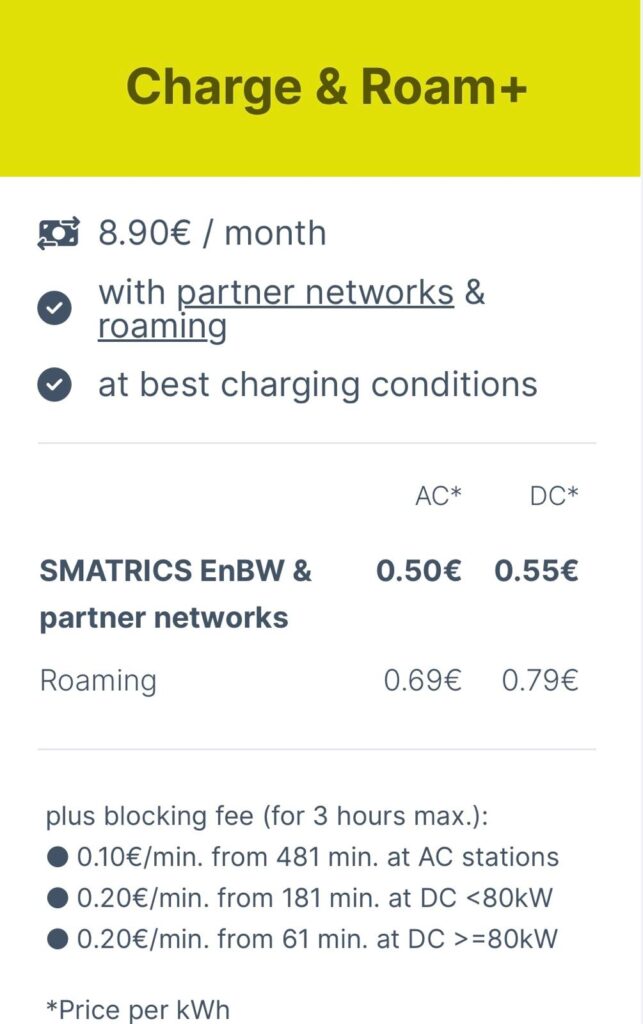Screen dimensions: 643x1024
Task: Select the Charge & Roam+ plan header
Action: [x=320, y=88]
